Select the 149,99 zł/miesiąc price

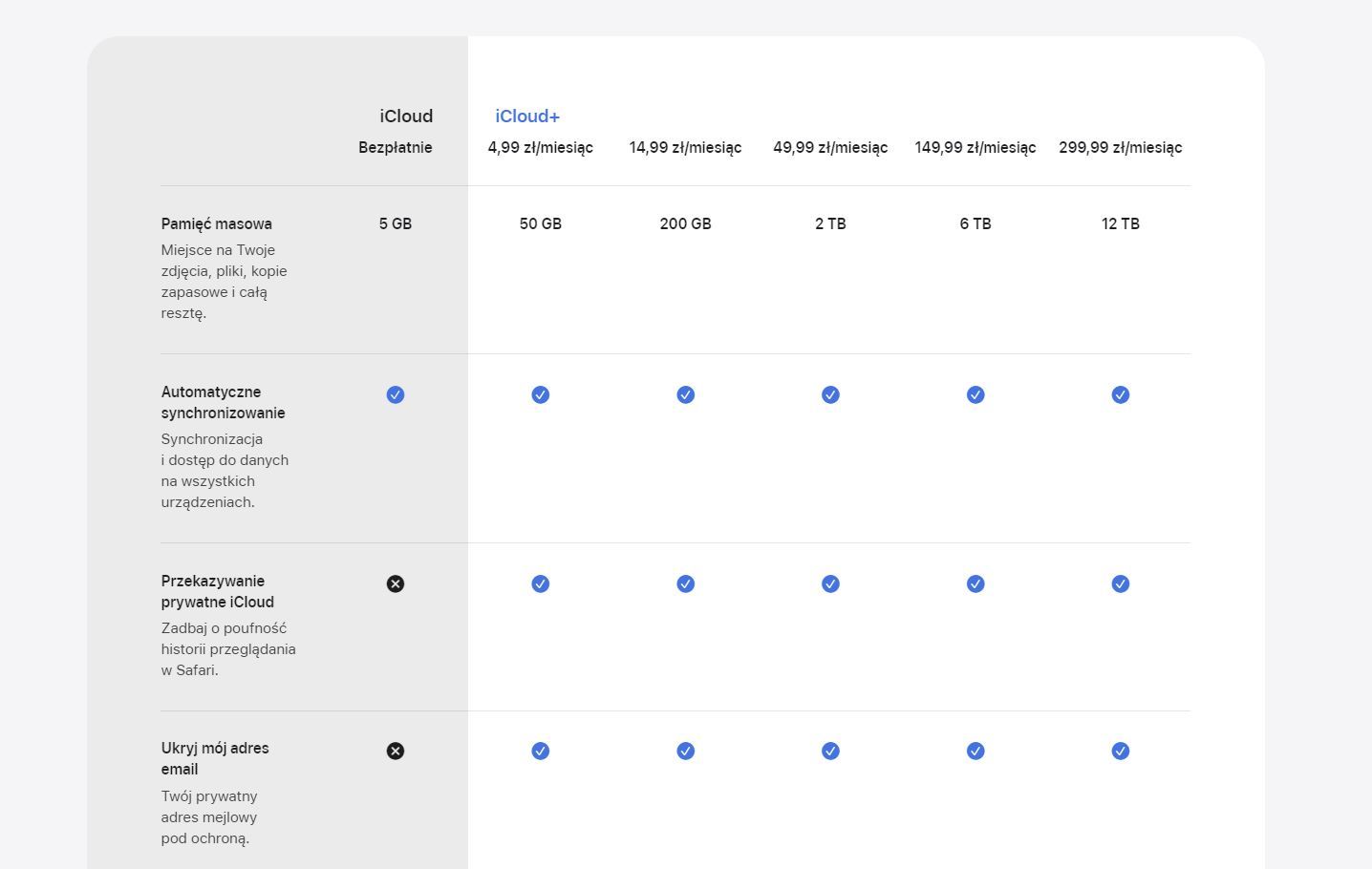coord(975,147)
